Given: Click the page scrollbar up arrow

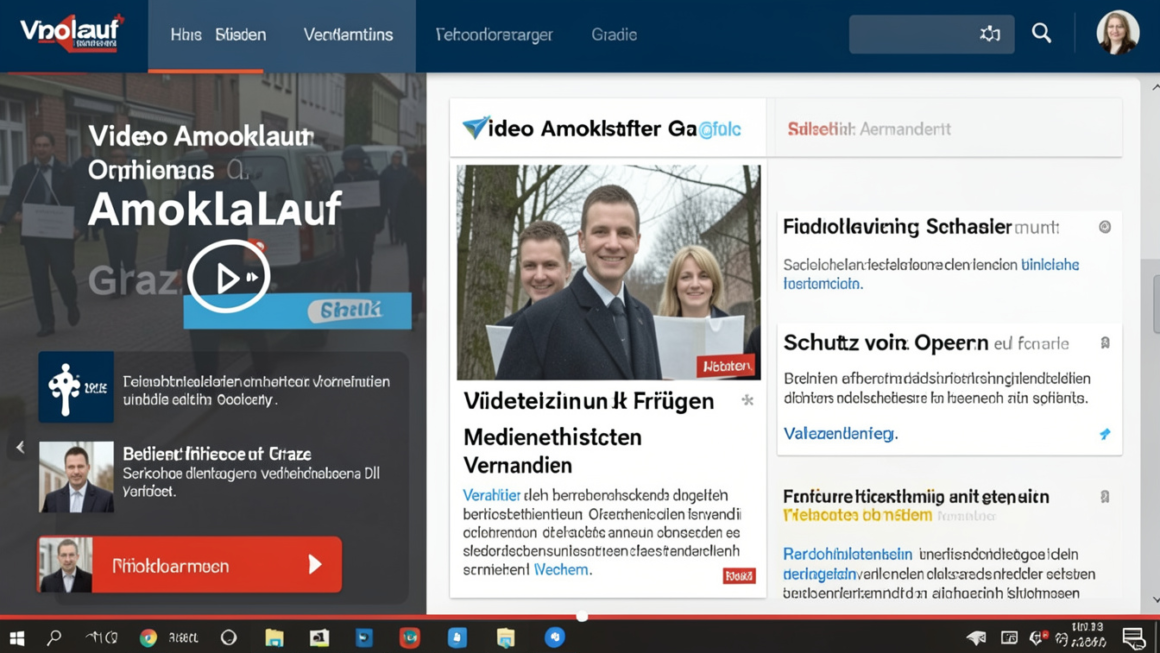Looking at the screenshot, I should [x=1155, y=87].
